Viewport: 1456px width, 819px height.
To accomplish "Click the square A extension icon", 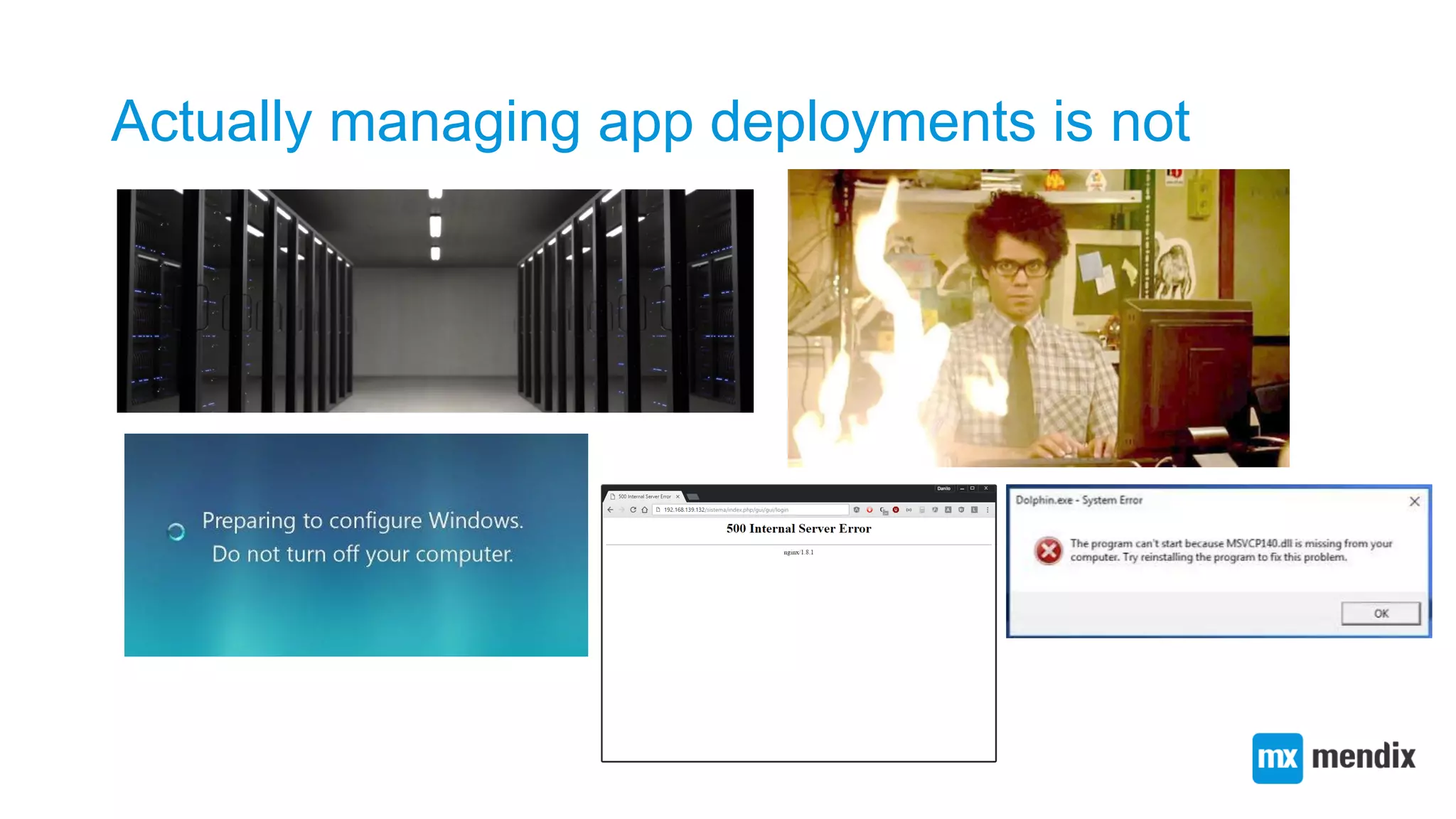I will coord(948,510).
